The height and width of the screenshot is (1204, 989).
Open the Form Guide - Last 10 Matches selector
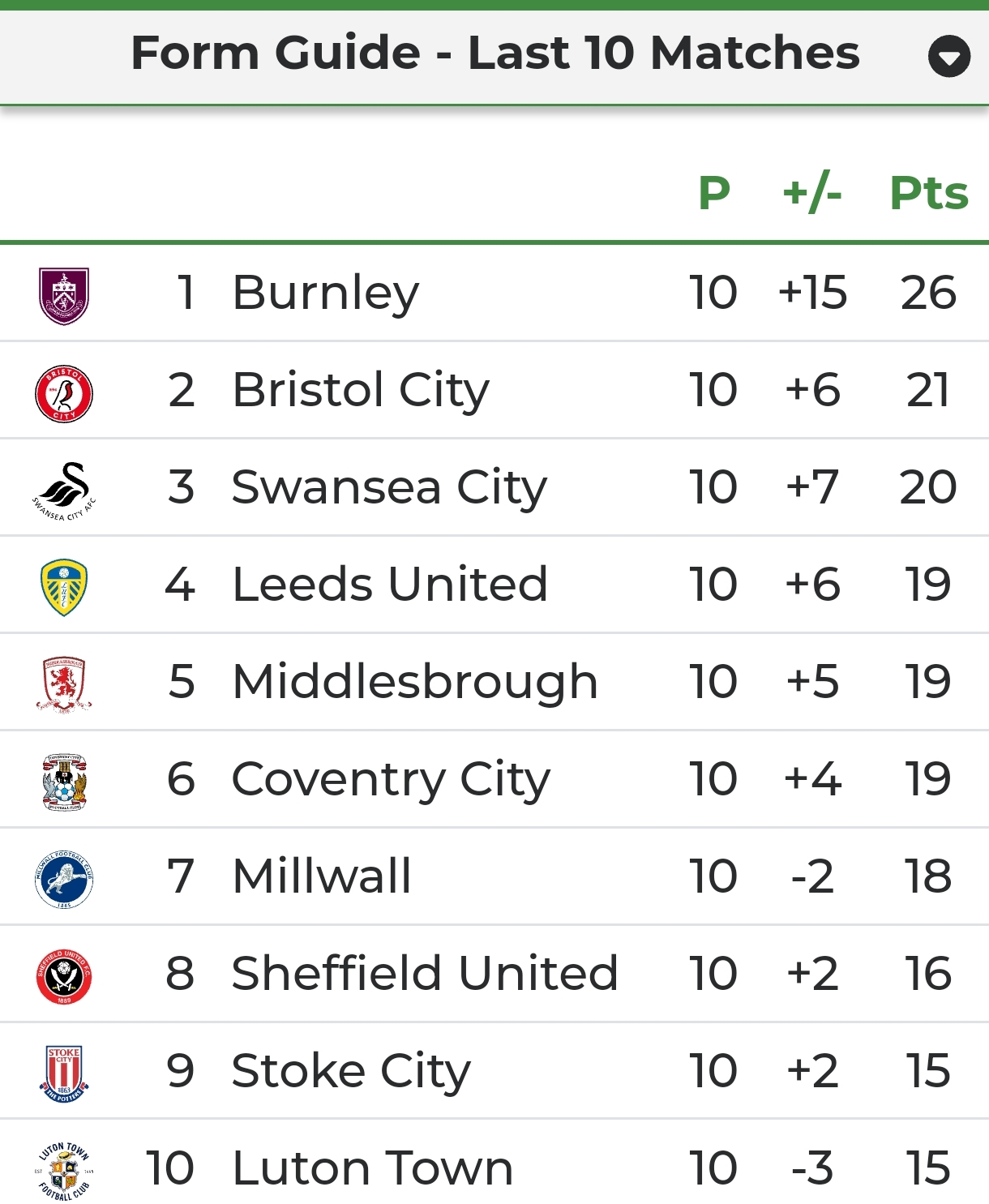tap(494, 54)
